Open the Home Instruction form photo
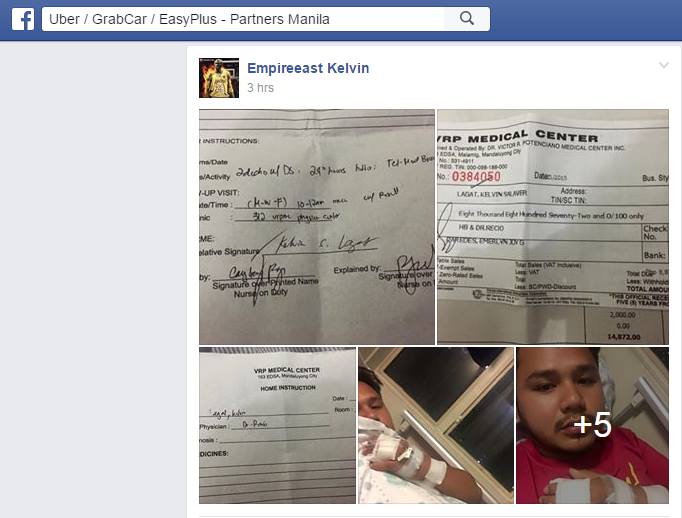682x518 pixels. (x=277, y=425)
